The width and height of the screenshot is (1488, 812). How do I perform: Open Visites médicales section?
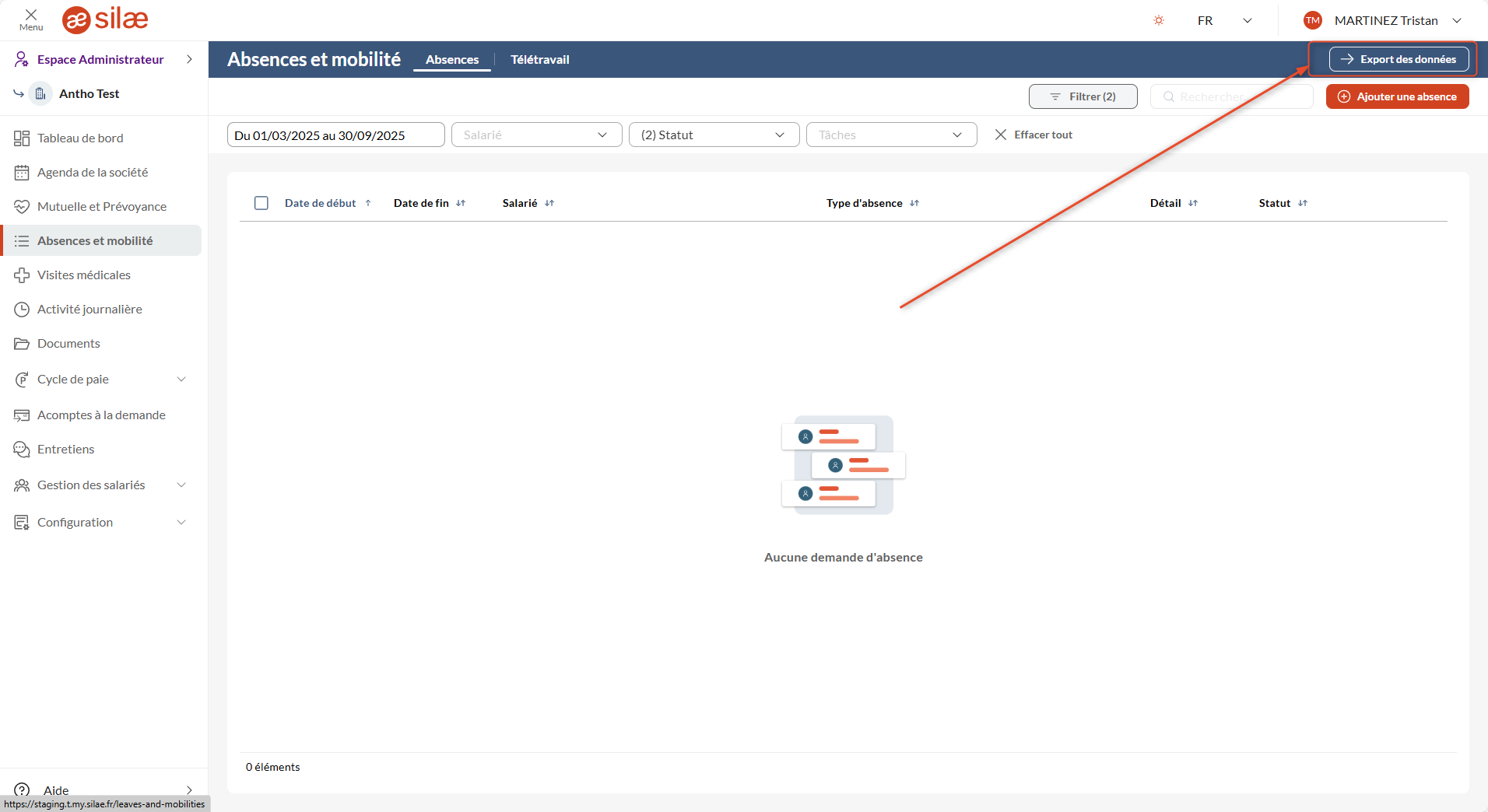pos(83,275)
